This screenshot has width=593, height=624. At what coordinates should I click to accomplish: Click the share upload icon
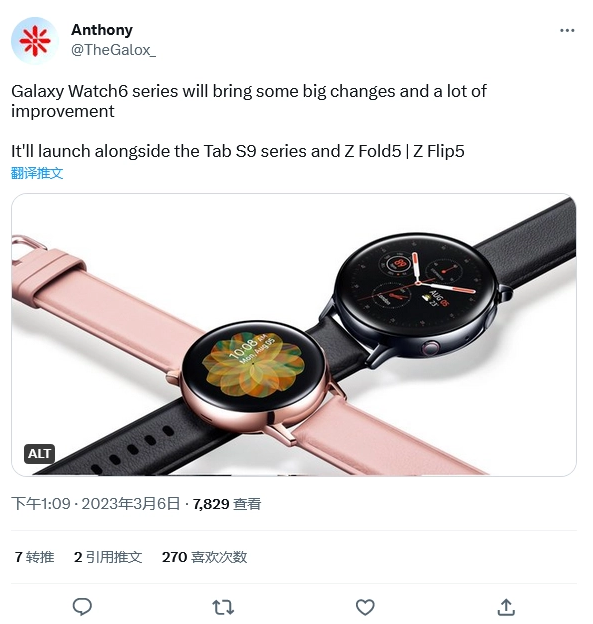tap(506, 607)
